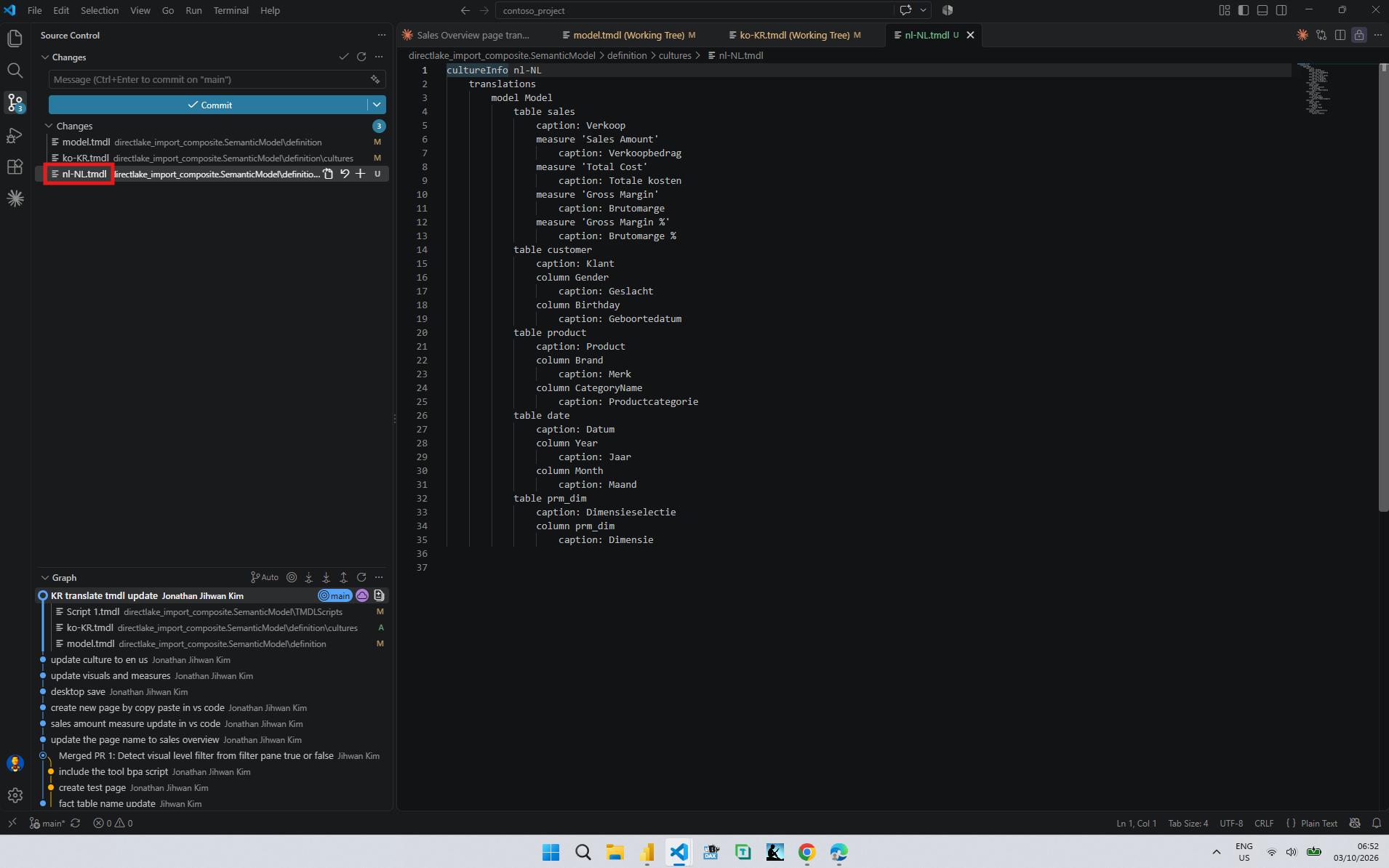
Task: Click the editor vertical scrollbar
Action: pyautogui.click(x=1383, y=287)
